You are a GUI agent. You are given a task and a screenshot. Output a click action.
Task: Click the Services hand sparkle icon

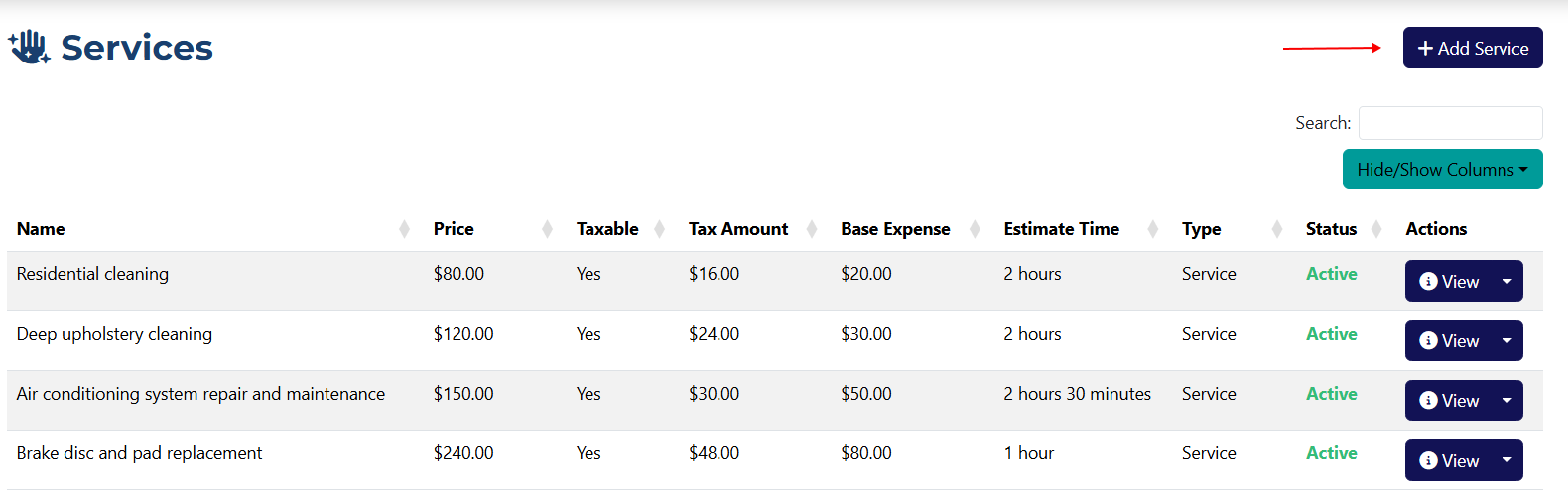29,47
